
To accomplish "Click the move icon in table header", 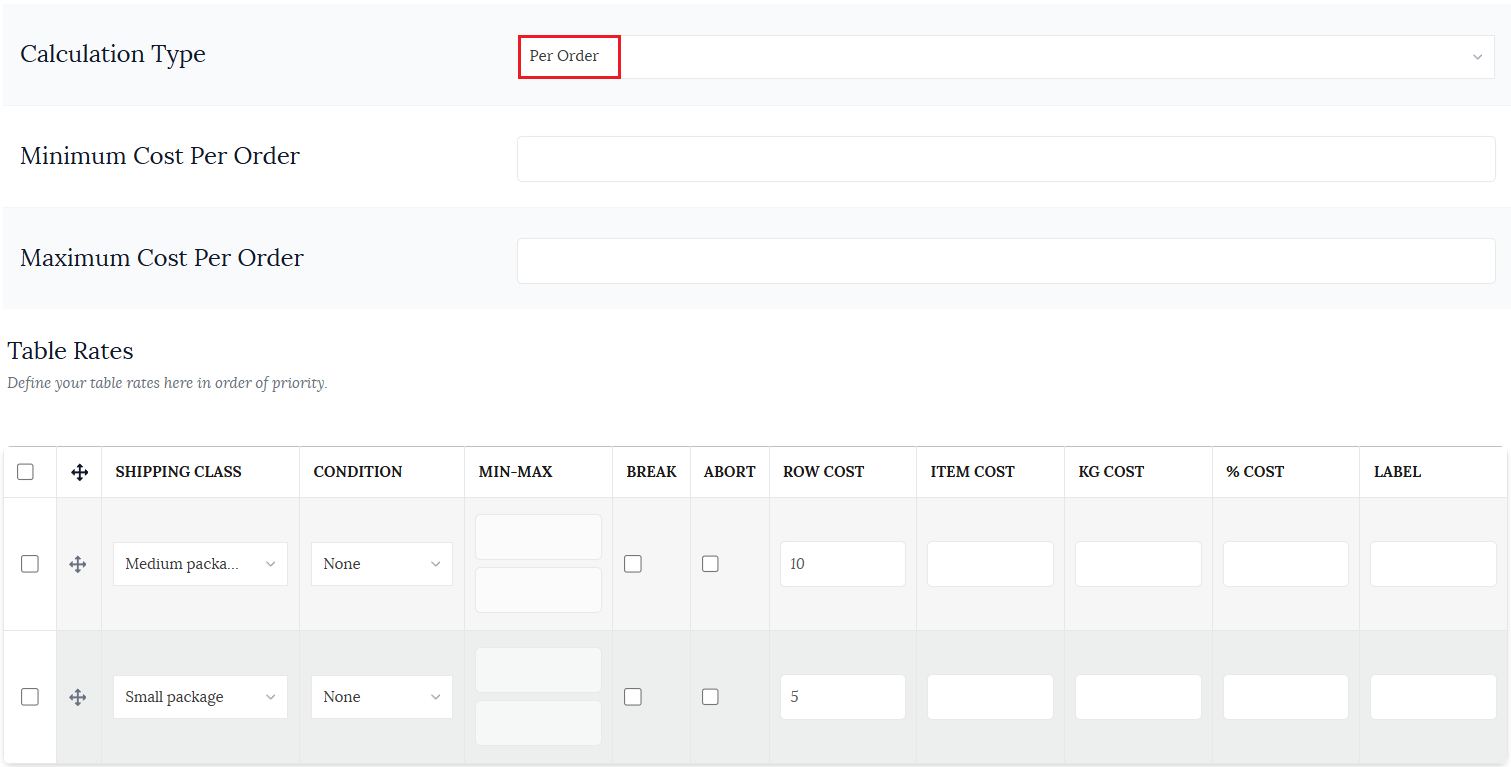I will pyautogui.click(x=80, y=472).
